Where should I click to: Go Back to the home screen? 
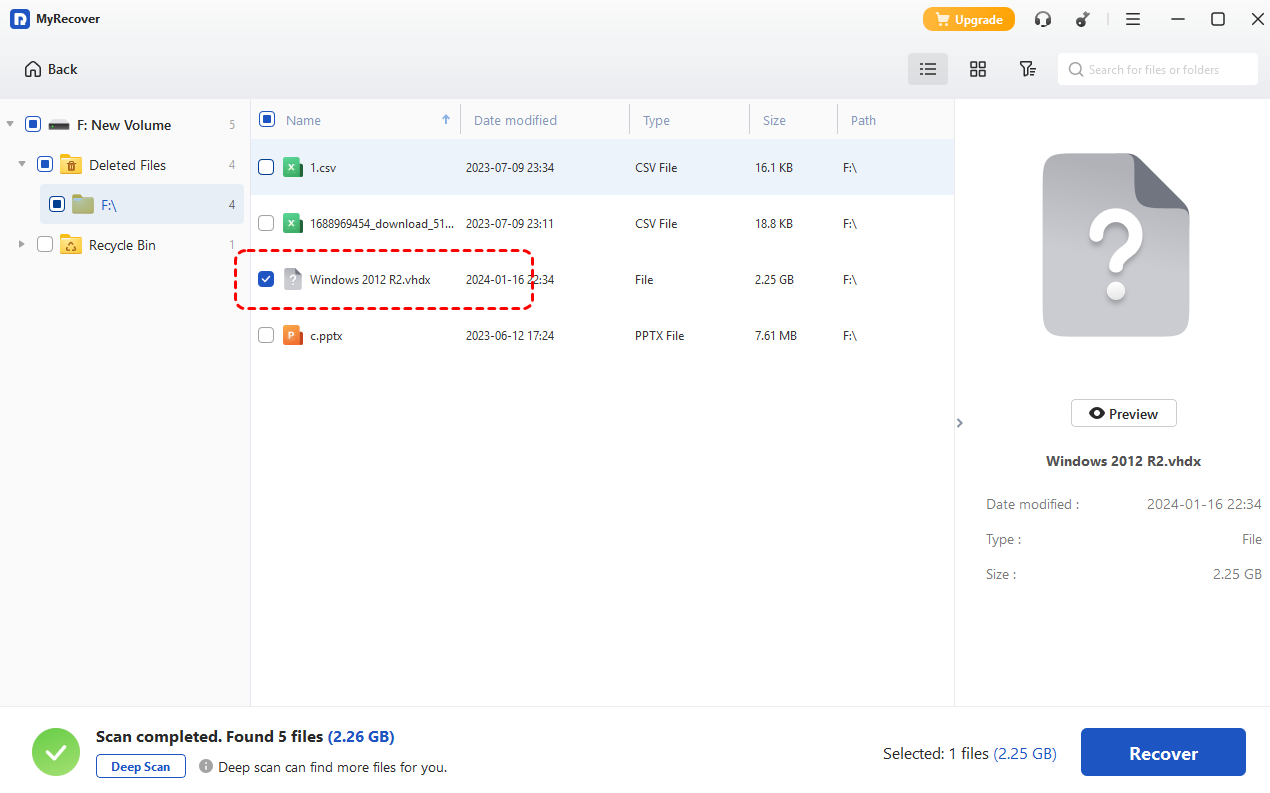pos(51,69)
